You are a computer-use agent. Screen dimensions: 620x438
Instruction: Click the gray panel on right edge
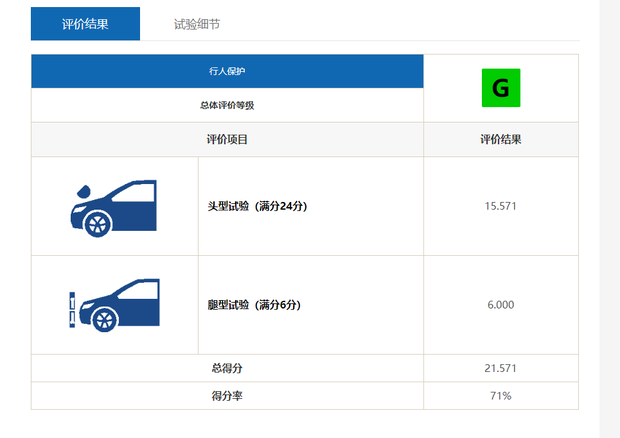[x=608, y=219]
